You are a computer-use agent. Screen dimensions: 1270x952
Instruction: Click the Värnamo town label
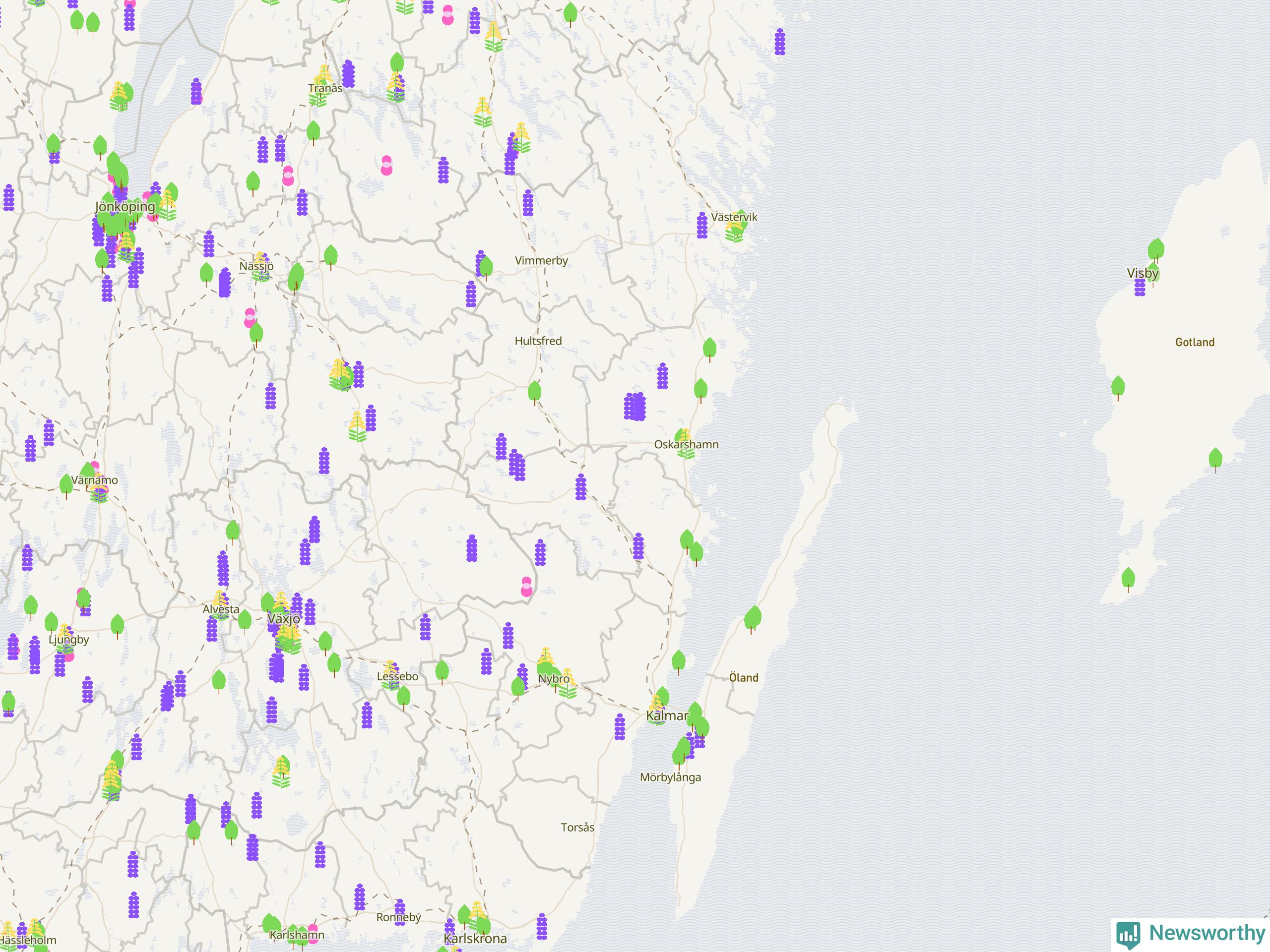point(95,480)
